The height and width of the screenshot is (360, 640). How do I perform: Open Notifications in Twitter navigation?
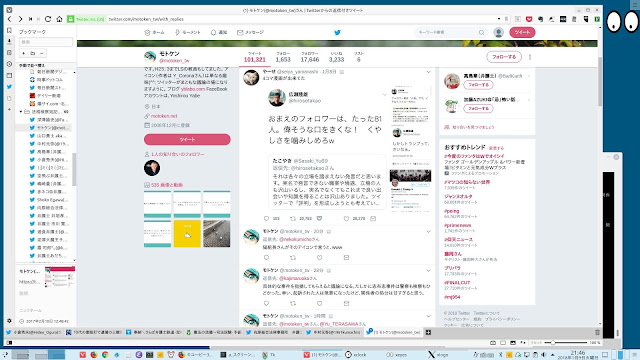pos(219,32)
